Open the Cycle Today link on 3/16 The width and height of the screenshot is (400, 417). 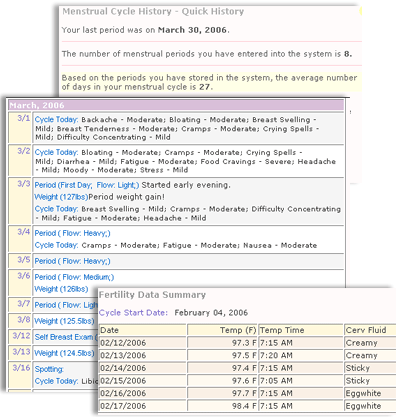56,381
